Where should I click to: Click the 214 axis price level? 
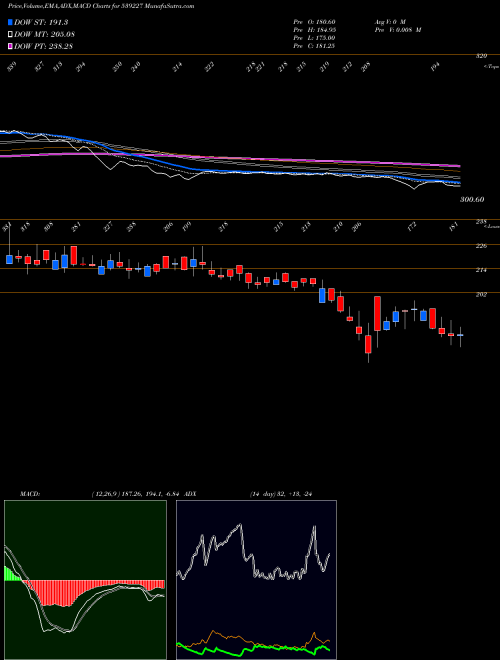[x=481, y=270]
